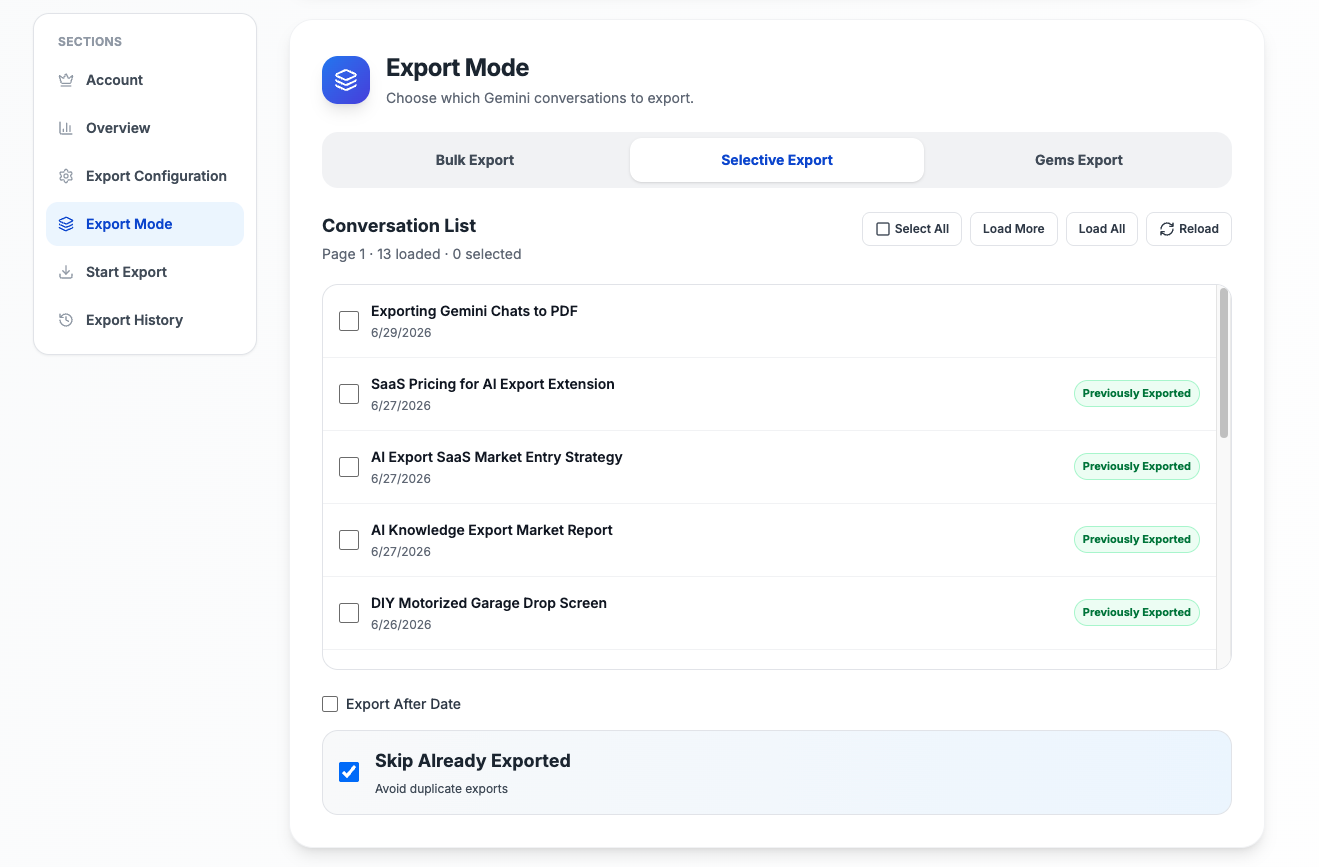Click the title AI Export SaaS Market Entry Strategy
Viewport: 1319px width, 867px height.
tap(497, 457)
